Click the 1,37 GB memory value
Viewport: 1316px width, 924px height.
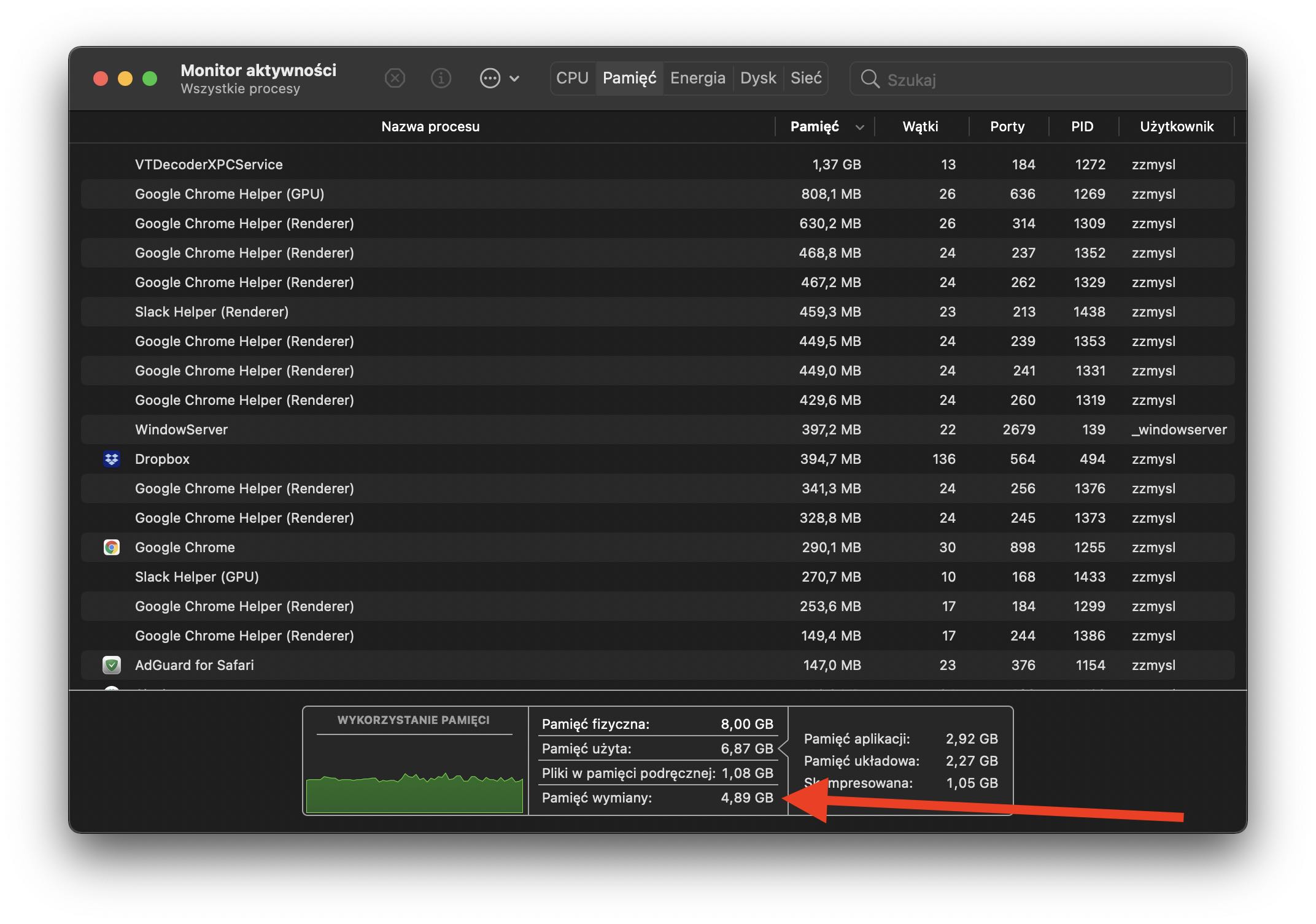837,164
